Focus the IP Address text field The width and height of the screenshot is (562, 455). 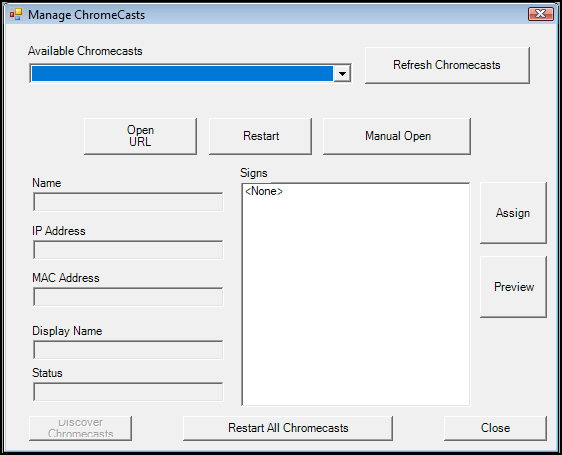pos(128,250)
